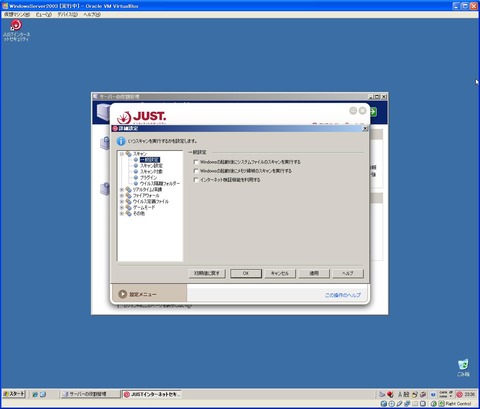Click the Show Desktop quick launch icon
Viewport: 480px width, 409px height.
click(x=43, y=394)
